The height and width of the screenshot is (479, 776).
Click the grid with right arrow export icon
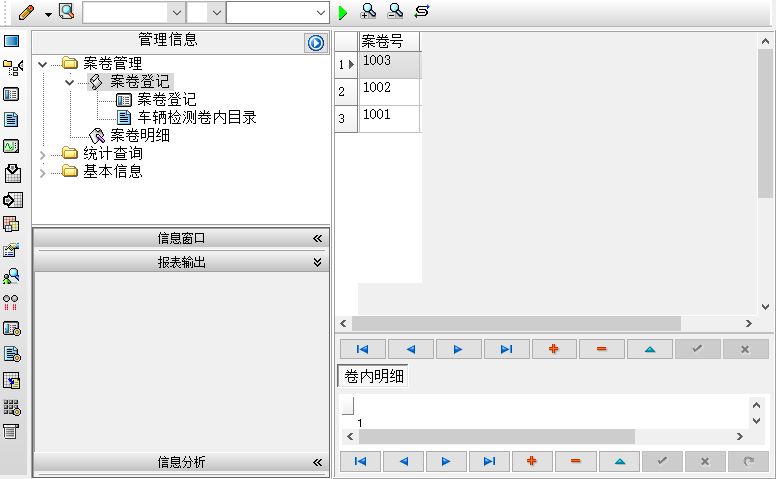pyautogui.click(x=13, y=200)
